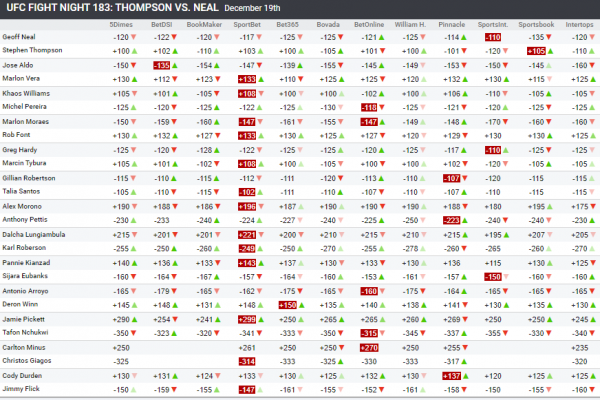Open the SportBet column header

tap(247, 24)
